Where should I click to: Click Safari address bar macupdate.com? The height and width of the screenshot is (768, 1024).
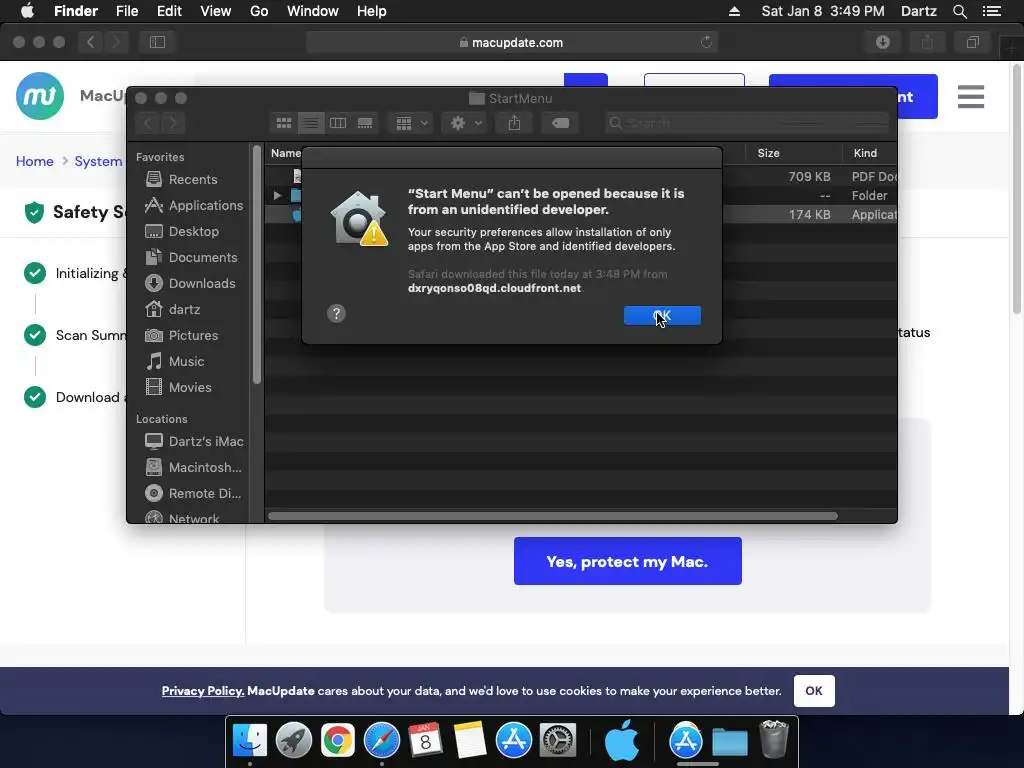[511, 42]
